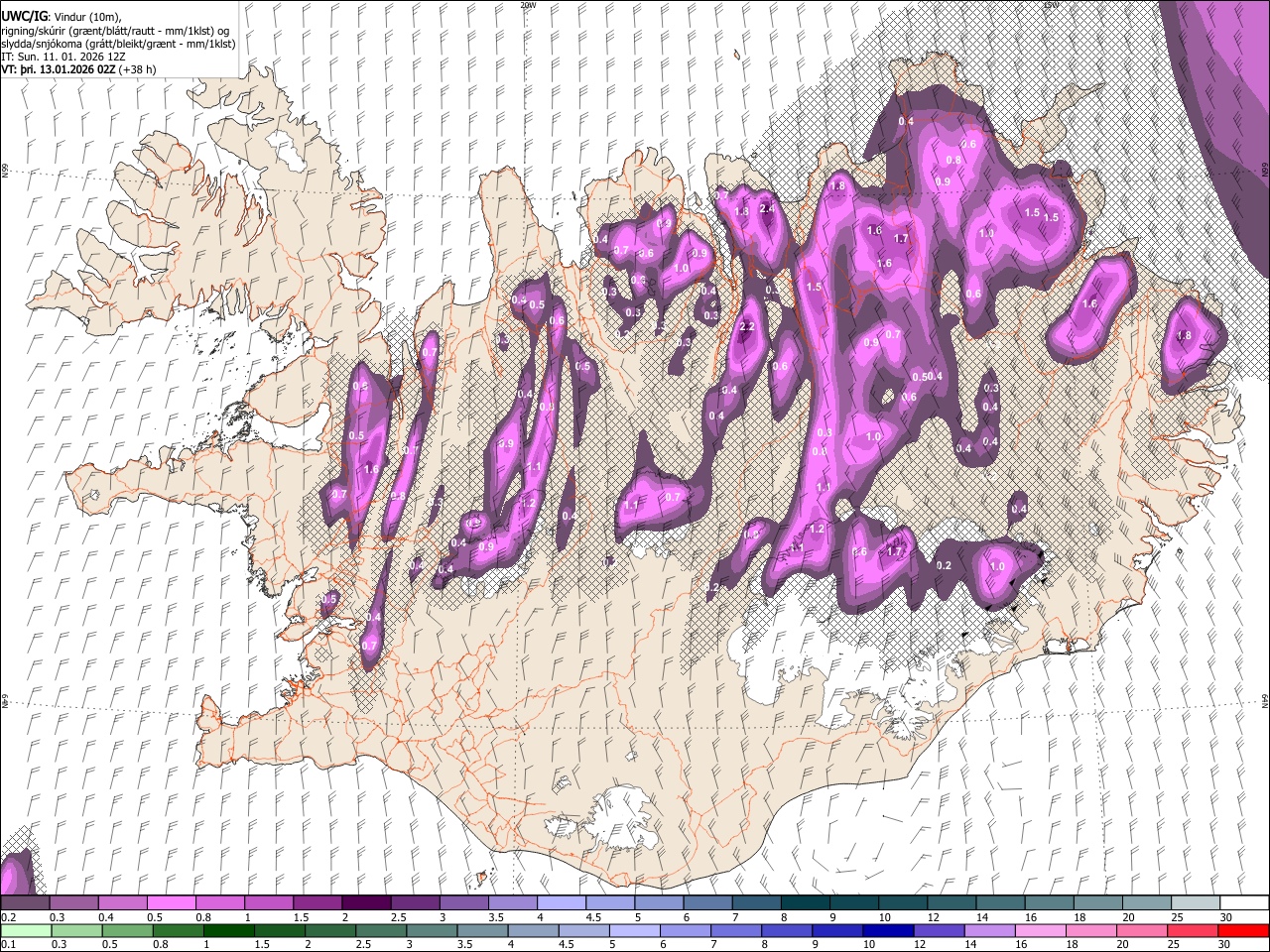Screen dimensions: 1270x952
Task: Click the '4.5' label in the snow legend row
Action: [x=593, y=917]
